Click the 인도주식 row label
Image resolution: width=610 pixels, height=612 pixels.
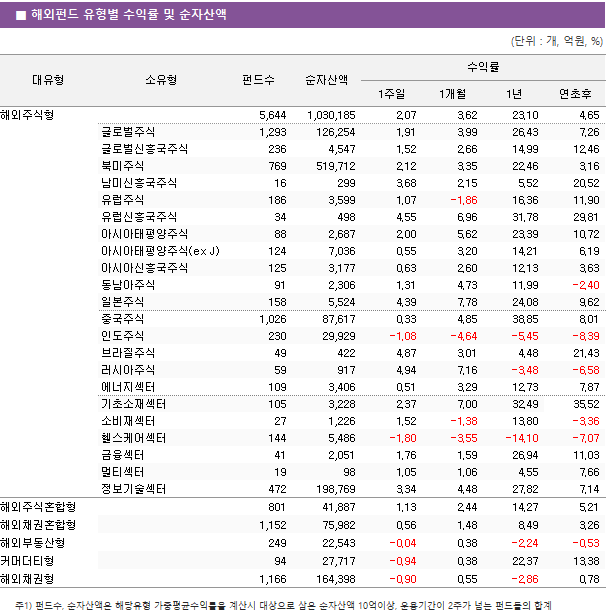(123, 336)
